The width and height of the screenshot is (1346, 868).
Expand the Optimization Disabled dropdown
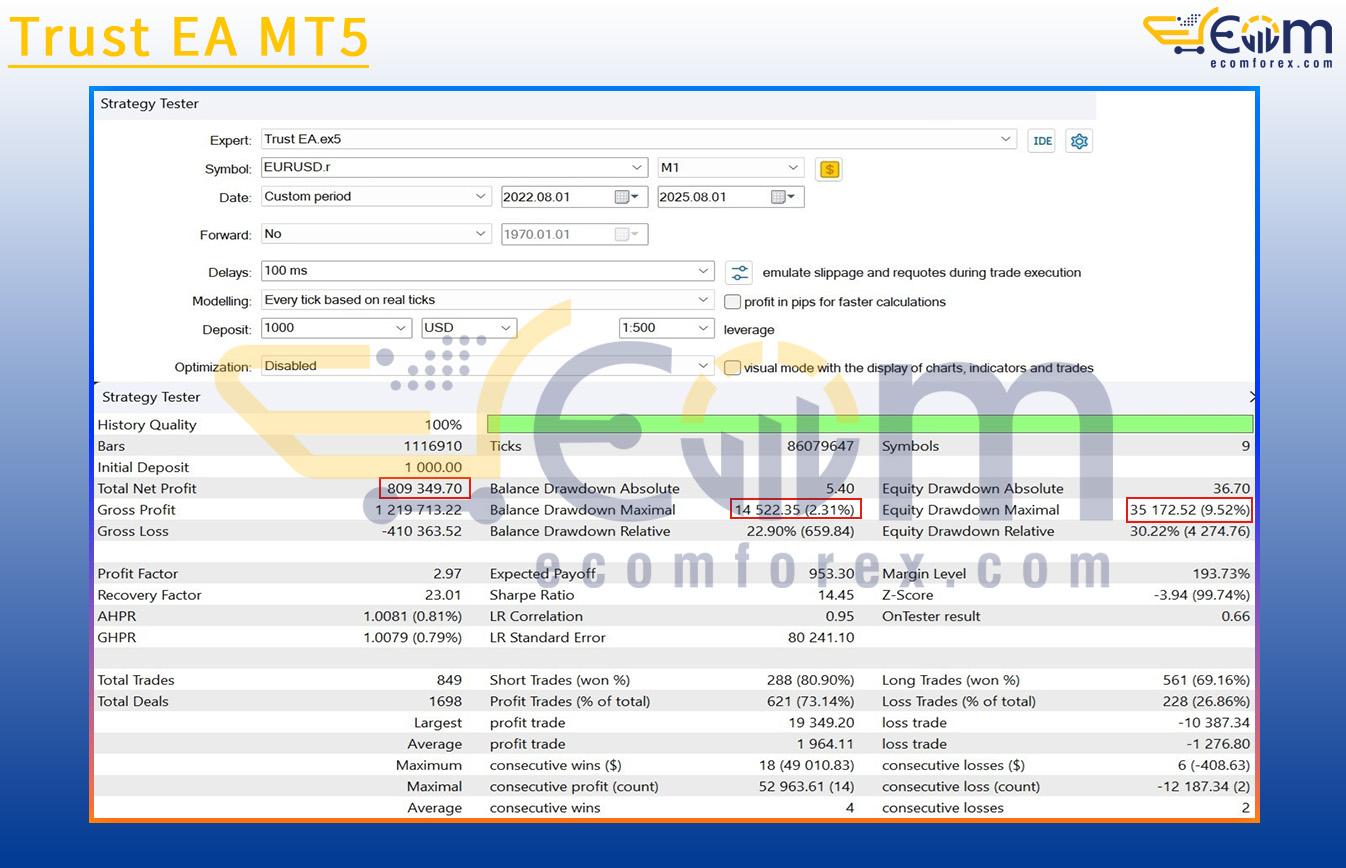(x=704, y=366)
